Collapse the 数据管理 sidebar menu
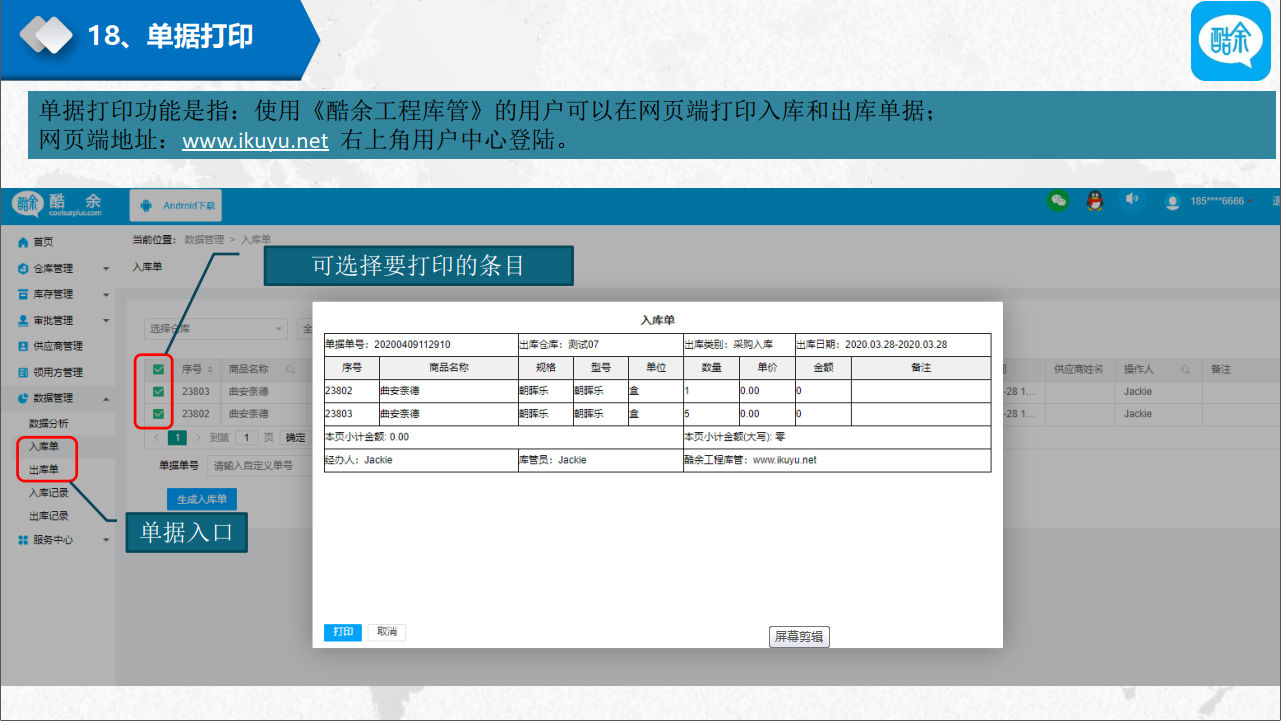The width and height of the screenshot is (1281, 721). [x=64, y=398]
